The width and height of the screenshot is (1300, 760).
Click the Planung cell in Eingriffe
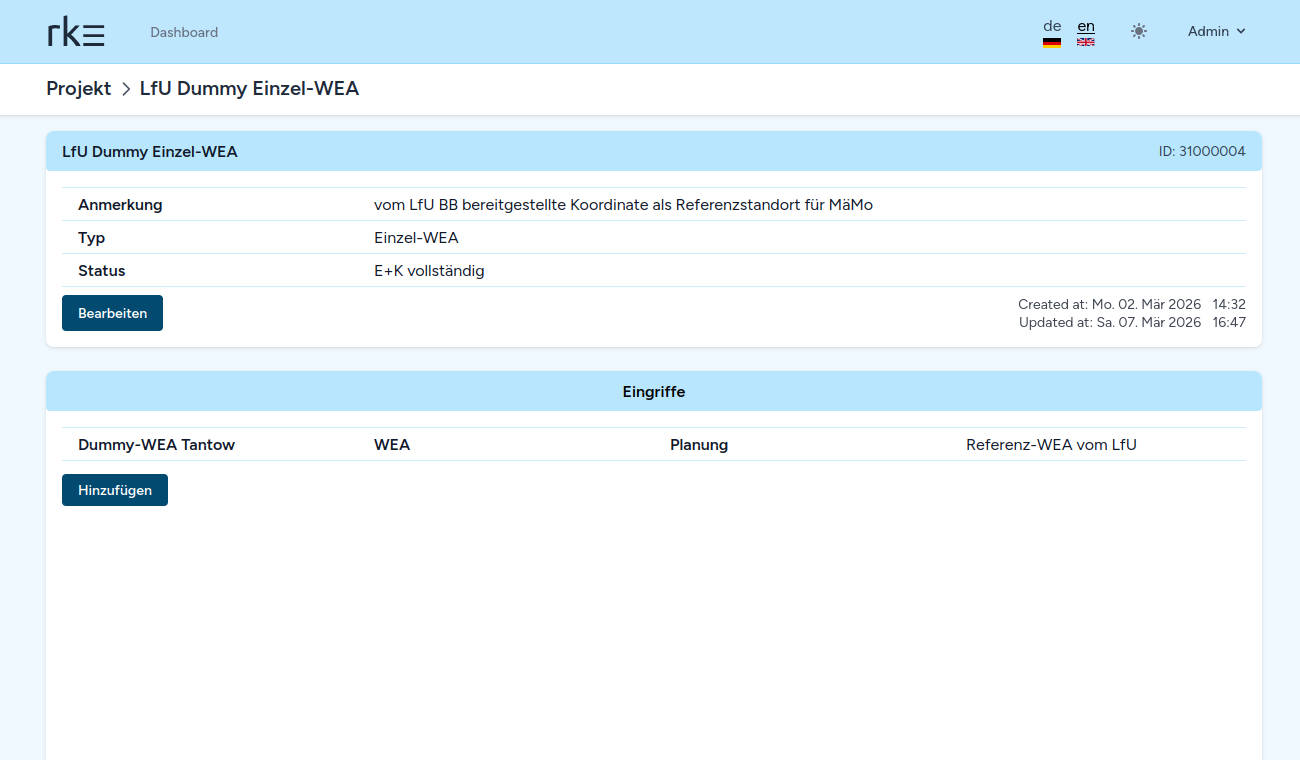pyautogui.click(x=699, y=445)
